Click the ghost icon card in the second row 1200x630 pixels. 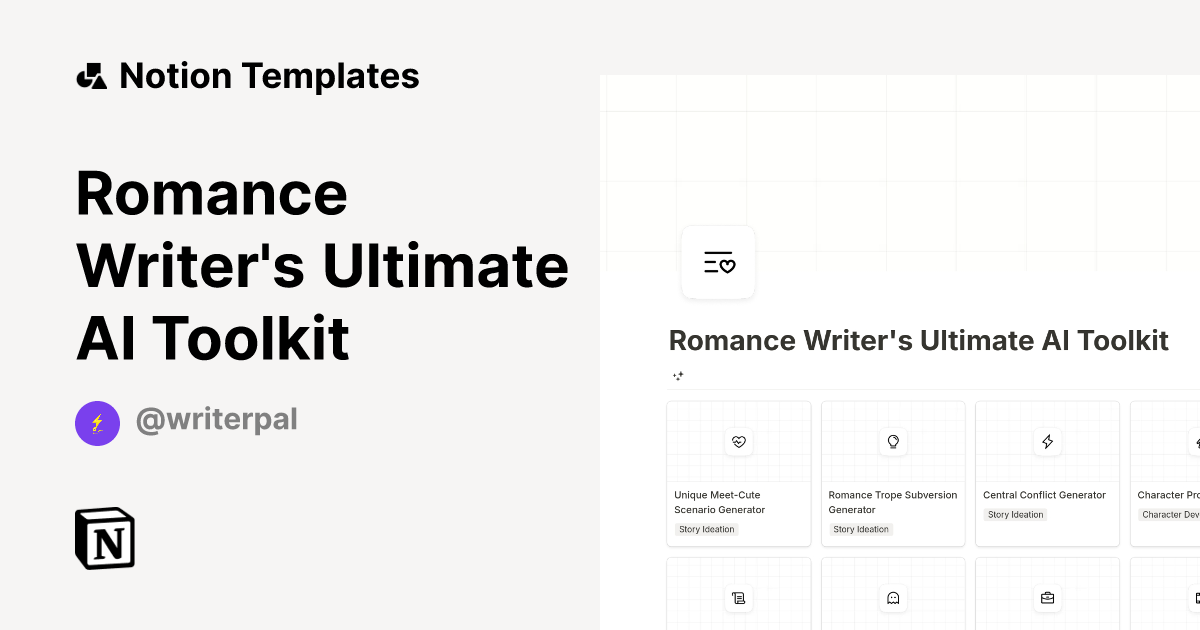(893, 598)
